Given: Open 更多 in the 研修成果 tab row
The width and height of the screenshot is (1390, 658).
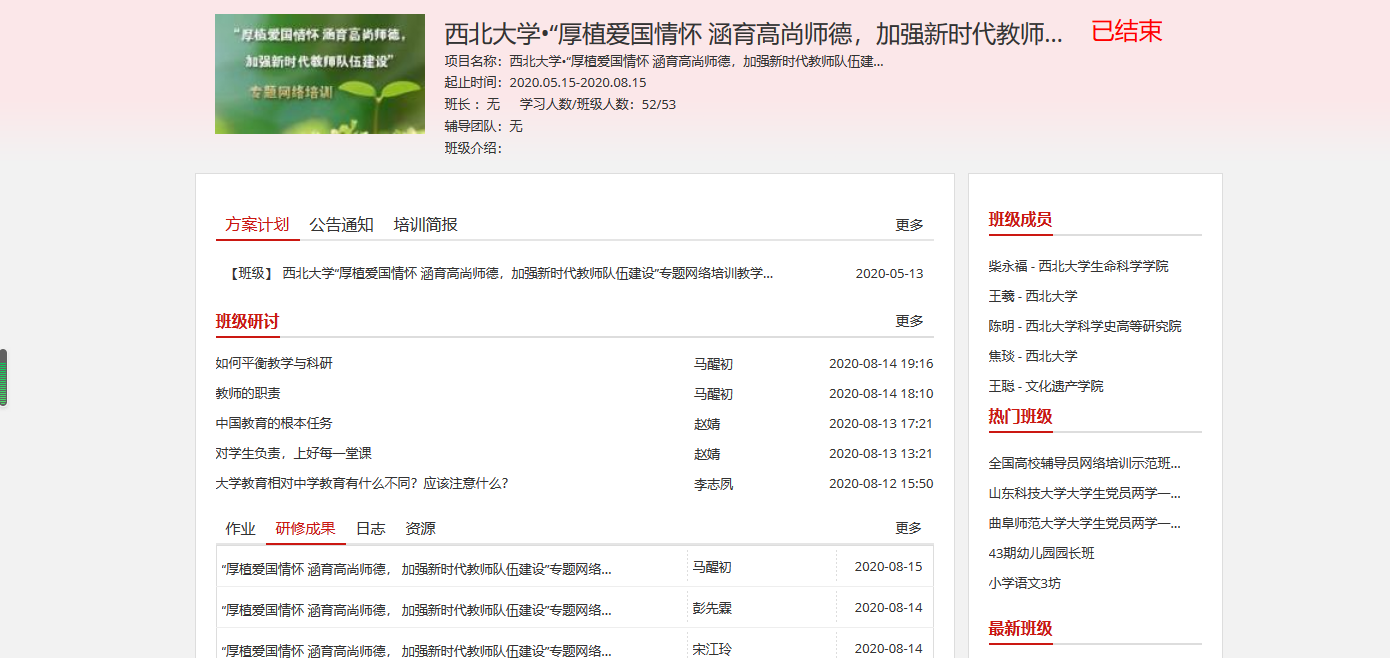Looking at the screenshot, I should coord(909,528).
